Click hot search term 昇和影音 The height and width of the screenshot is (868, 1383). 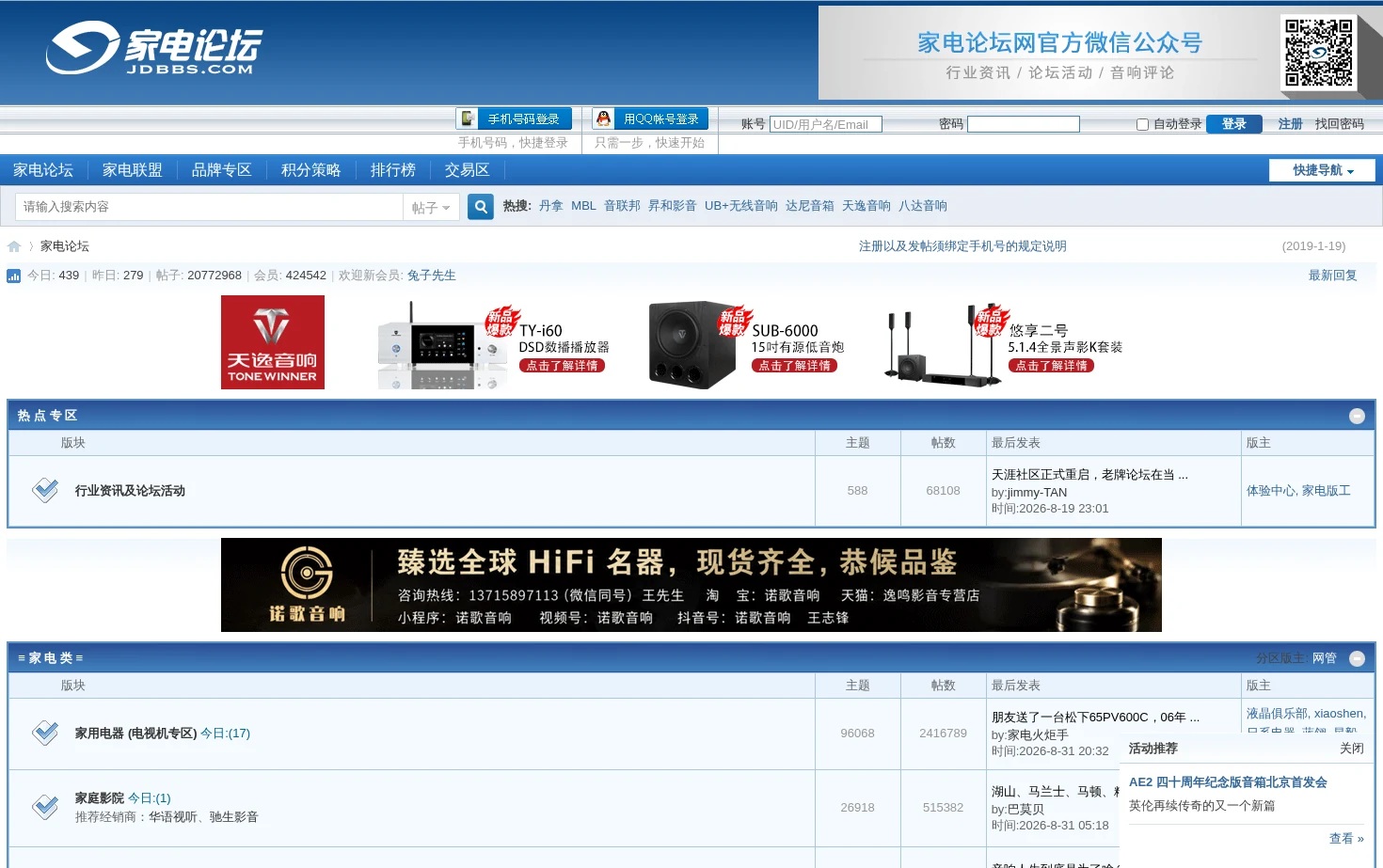click(673, 206)
